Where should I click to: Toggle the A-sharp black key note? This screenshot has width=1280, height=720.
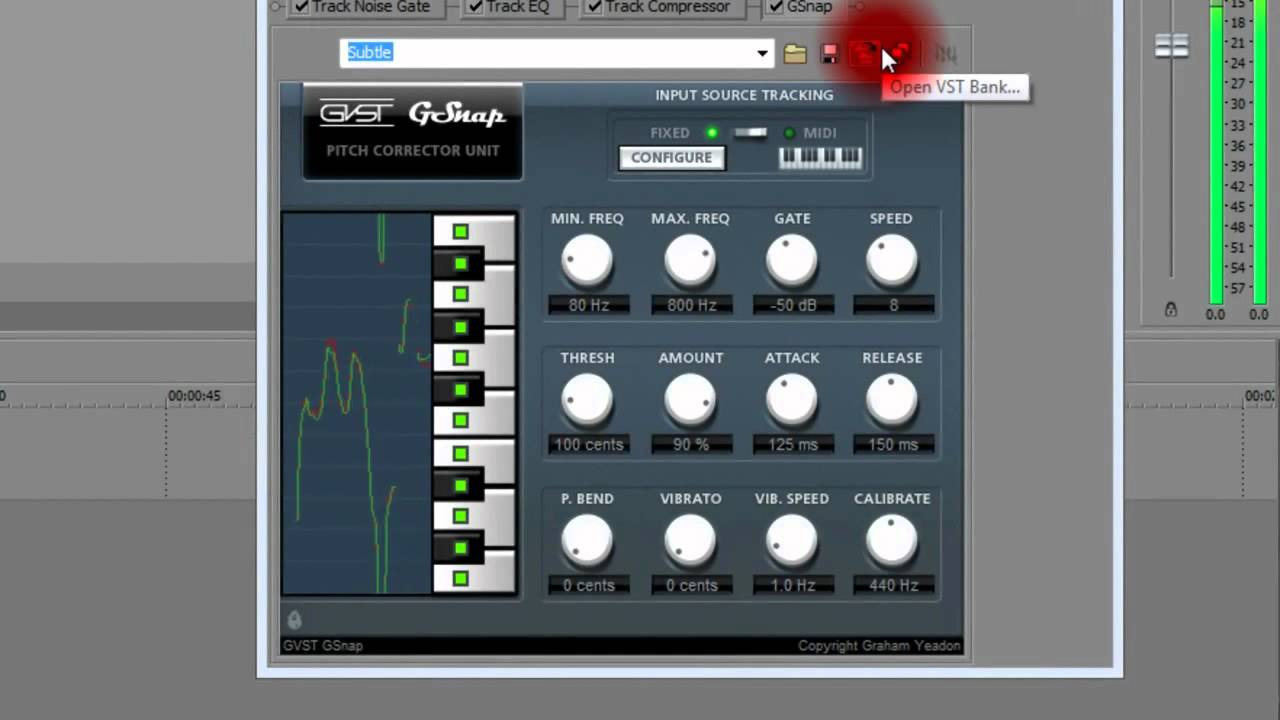click(460, 264)
